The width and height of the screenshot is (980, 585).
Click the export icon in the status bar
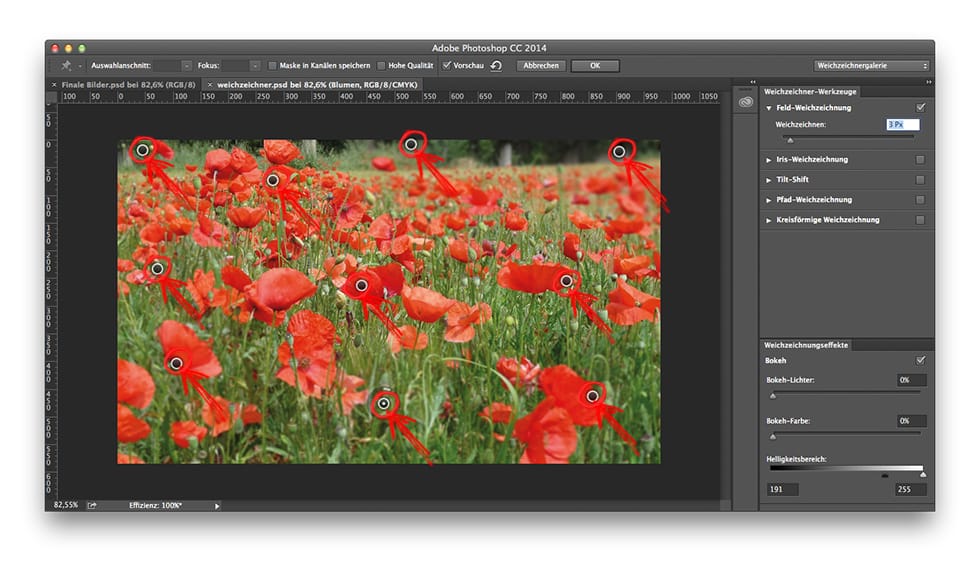coord(92,505)
